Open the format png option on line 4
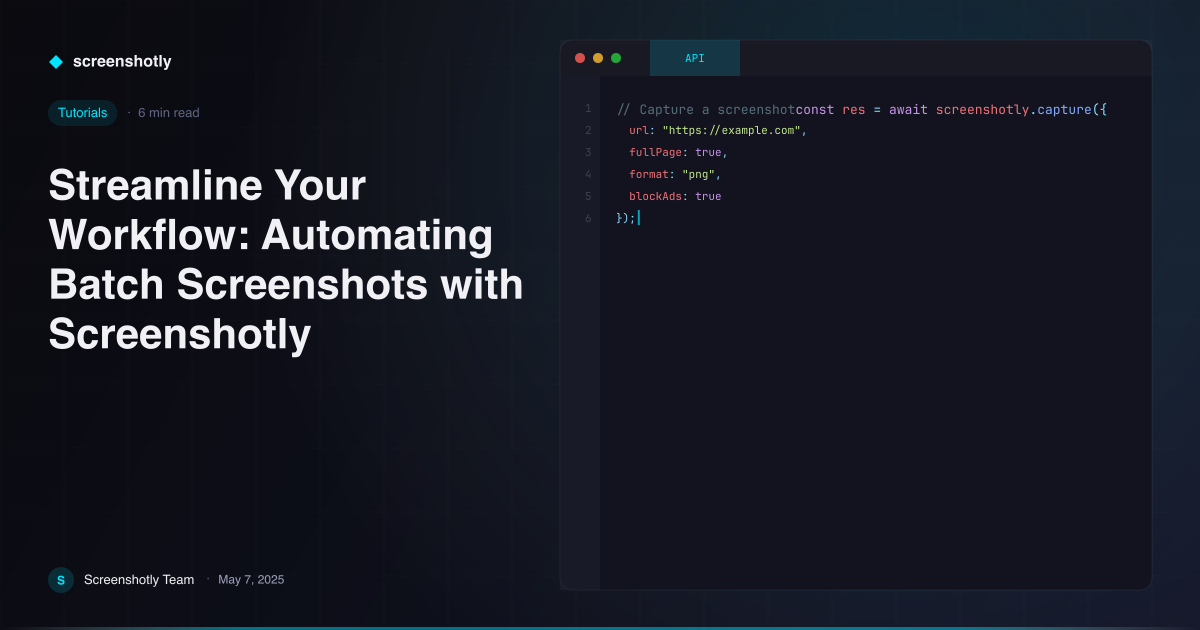 (700, 174)
